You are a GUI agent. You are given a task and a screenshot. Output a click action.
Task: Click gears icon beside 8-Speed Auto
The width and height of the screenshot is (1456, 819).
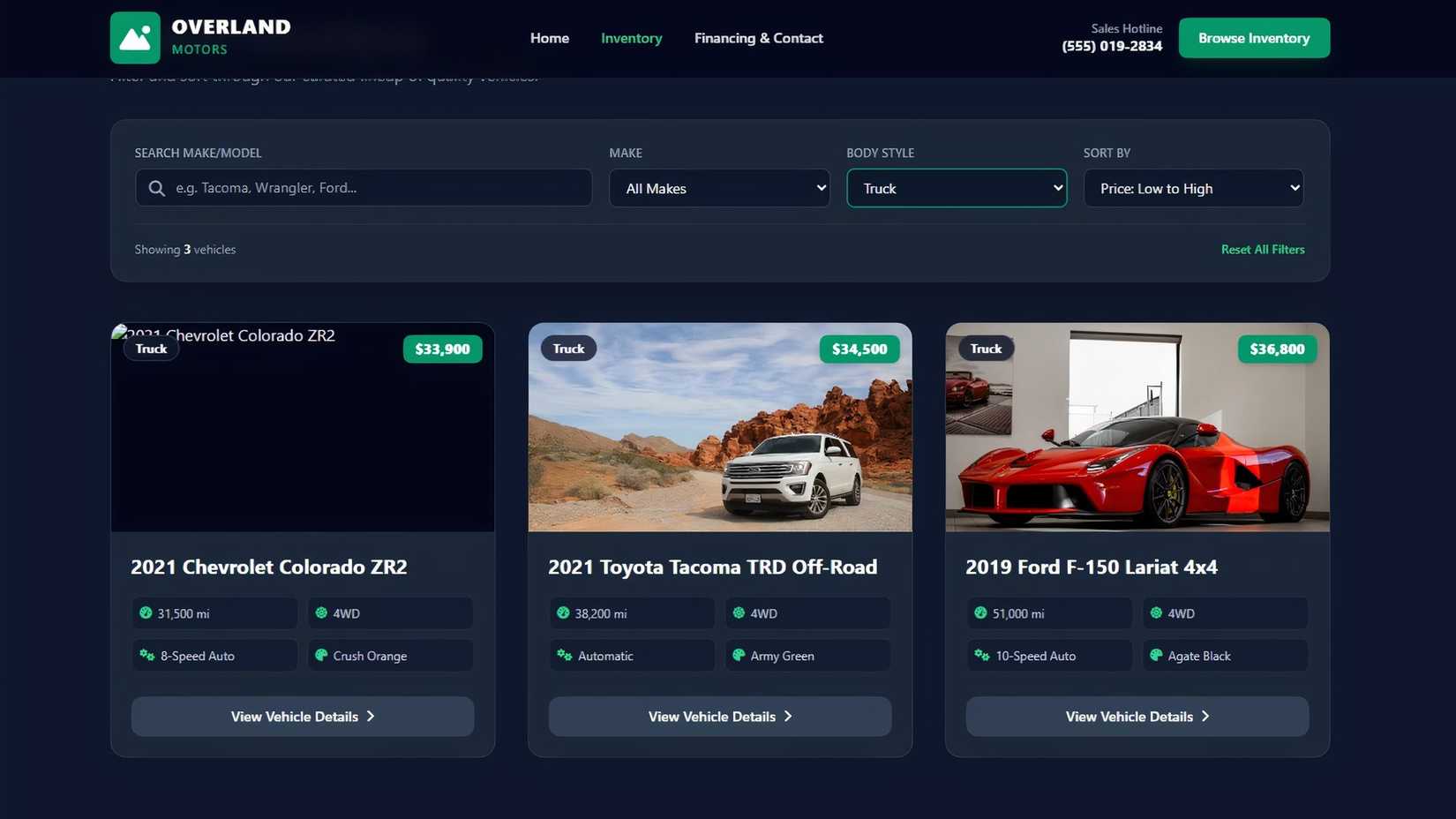pos(147,655)
